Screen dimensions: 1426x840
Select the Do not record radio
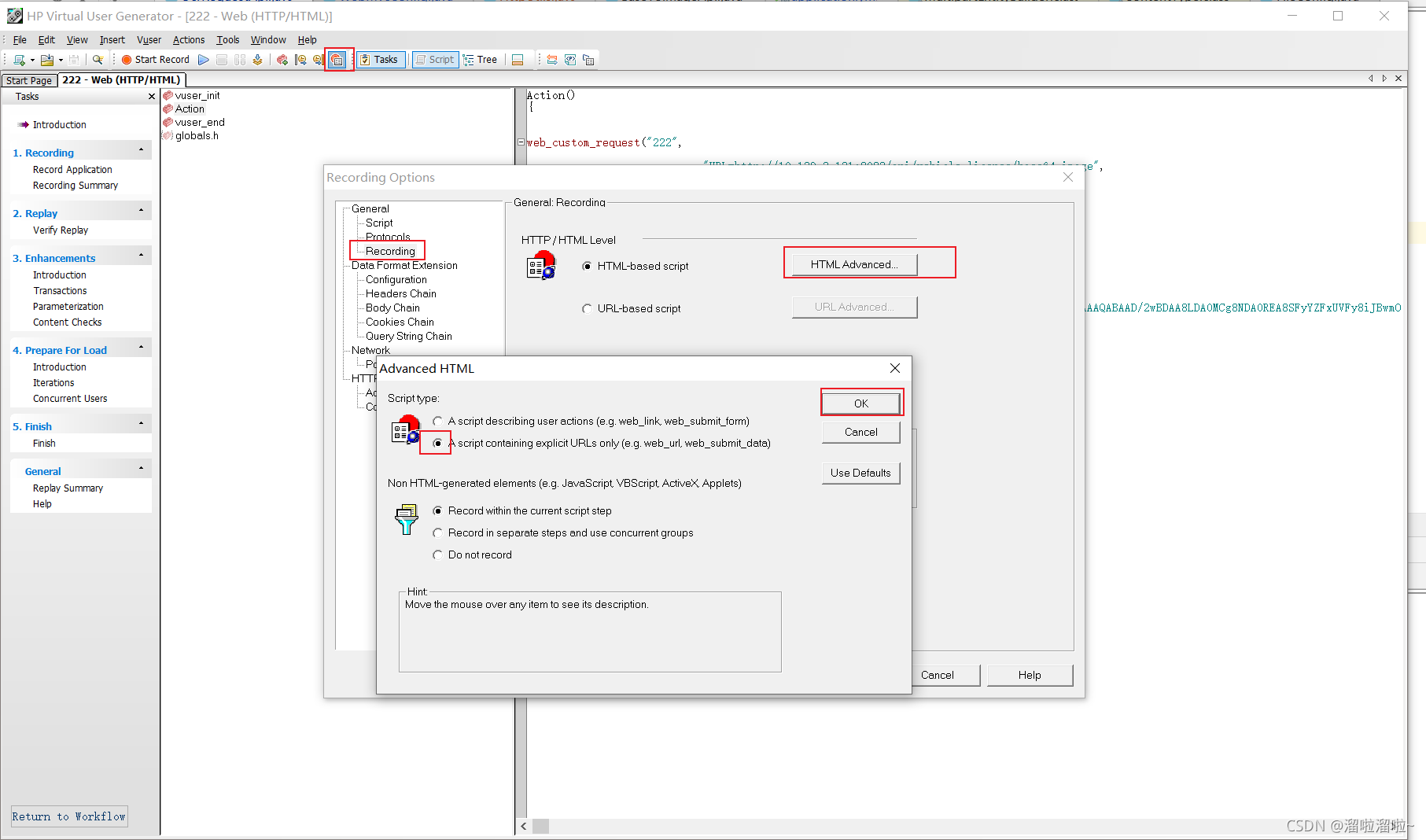pyautogui.click(x=437, y=555)
